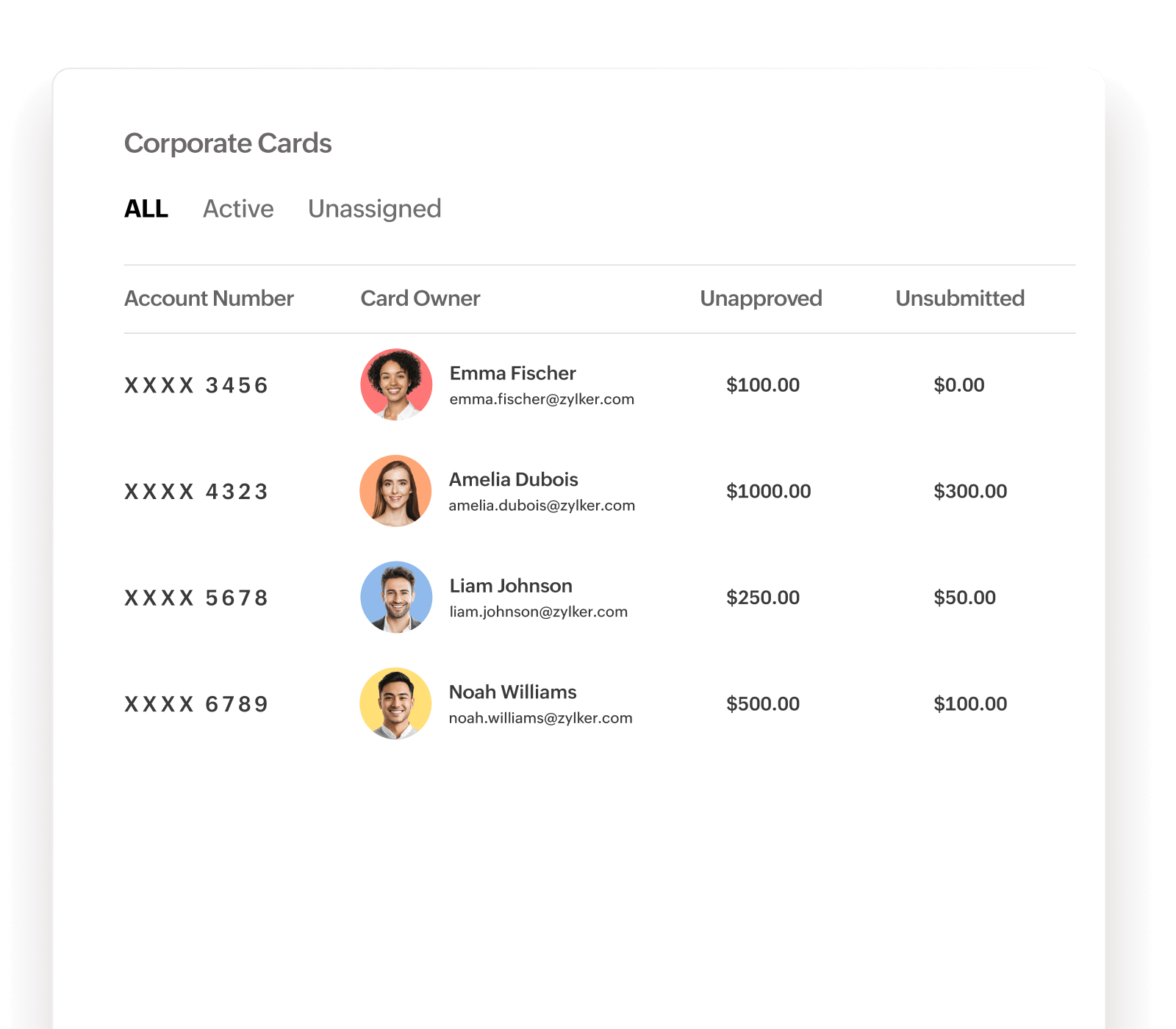Click liam.johnson@zylker.com email link
This screenshot has width=1176, height=1029.
pos(538,611)
